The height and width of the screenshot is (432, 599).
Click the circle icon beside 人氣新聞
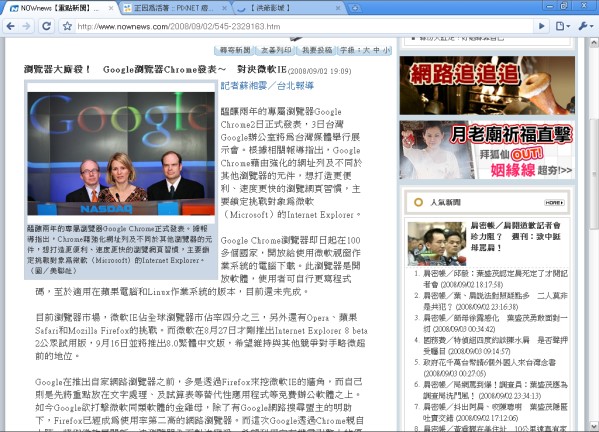coord(418,202)
